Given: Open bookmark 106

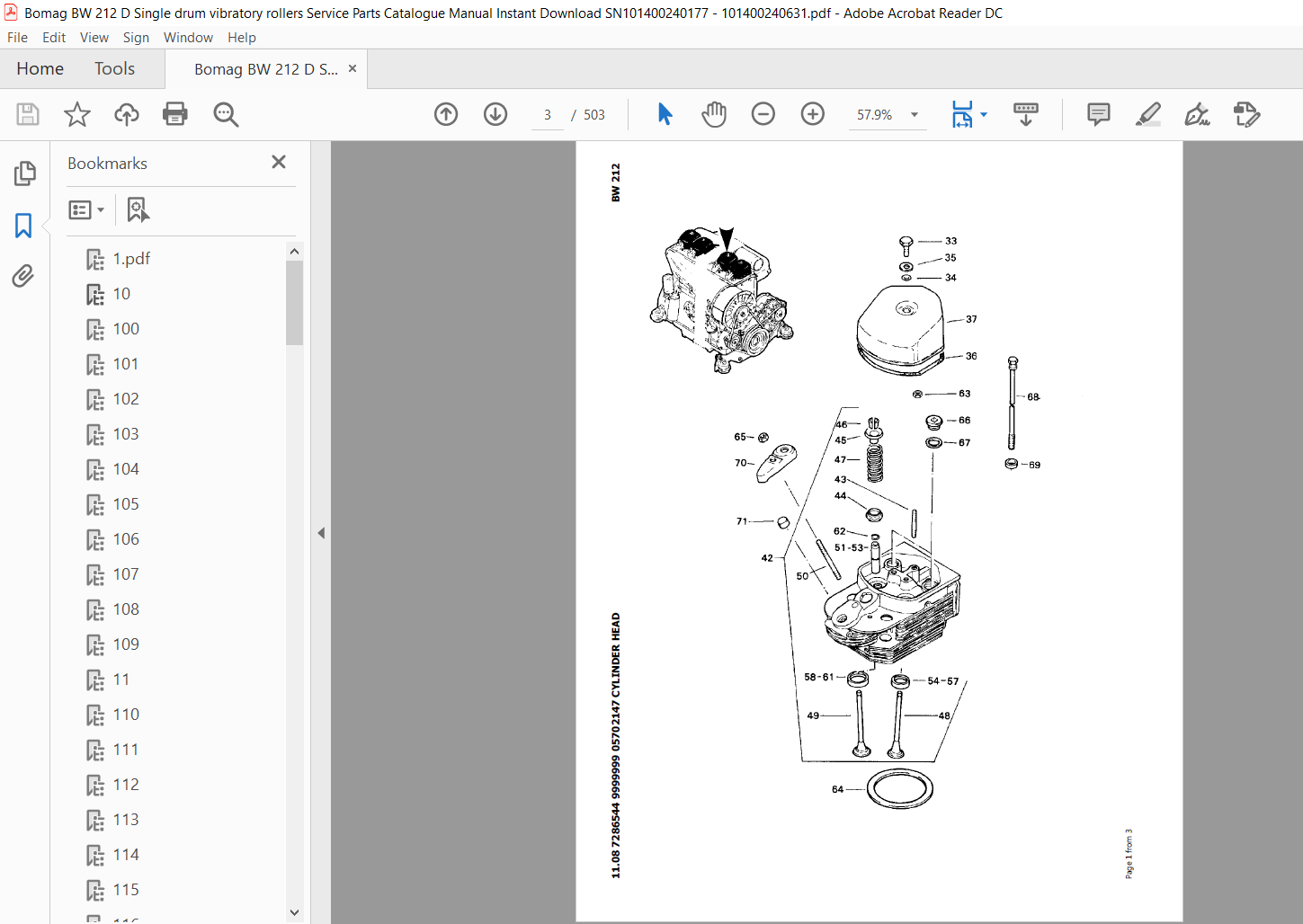Looking at the screenshot, I should pyautogui.click(x=126, y=539).
